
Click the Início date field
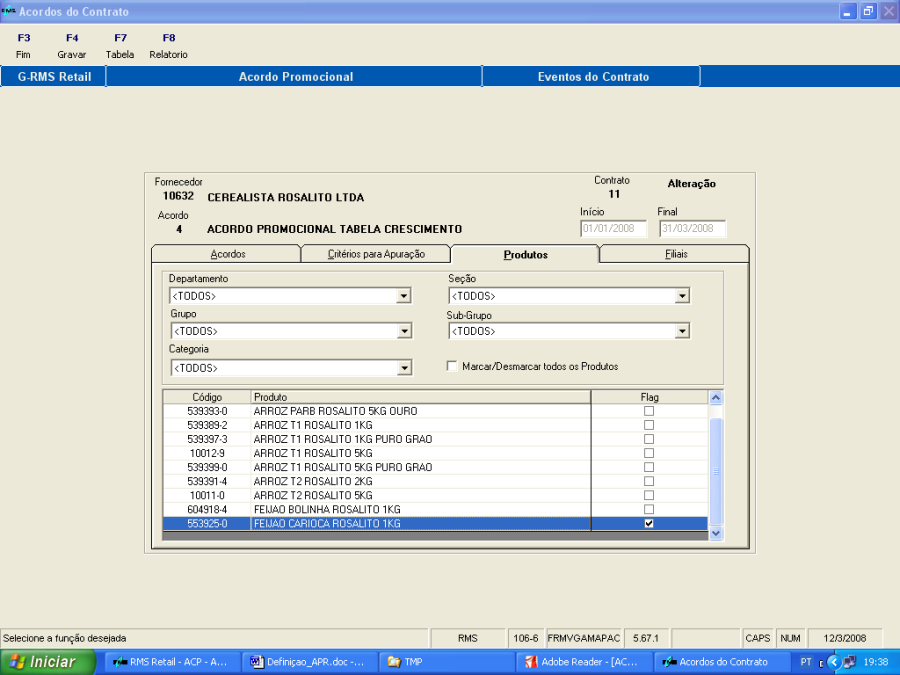[x=613, y=228]
